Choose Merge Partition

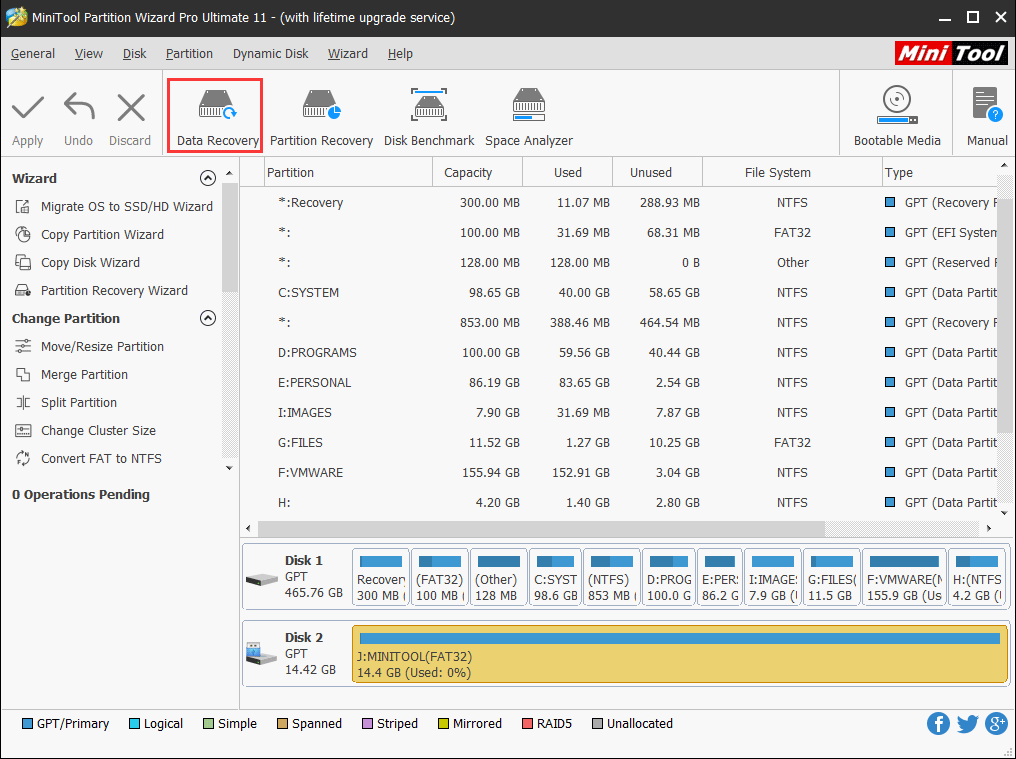pyautogui.click(x=71, y=374)
